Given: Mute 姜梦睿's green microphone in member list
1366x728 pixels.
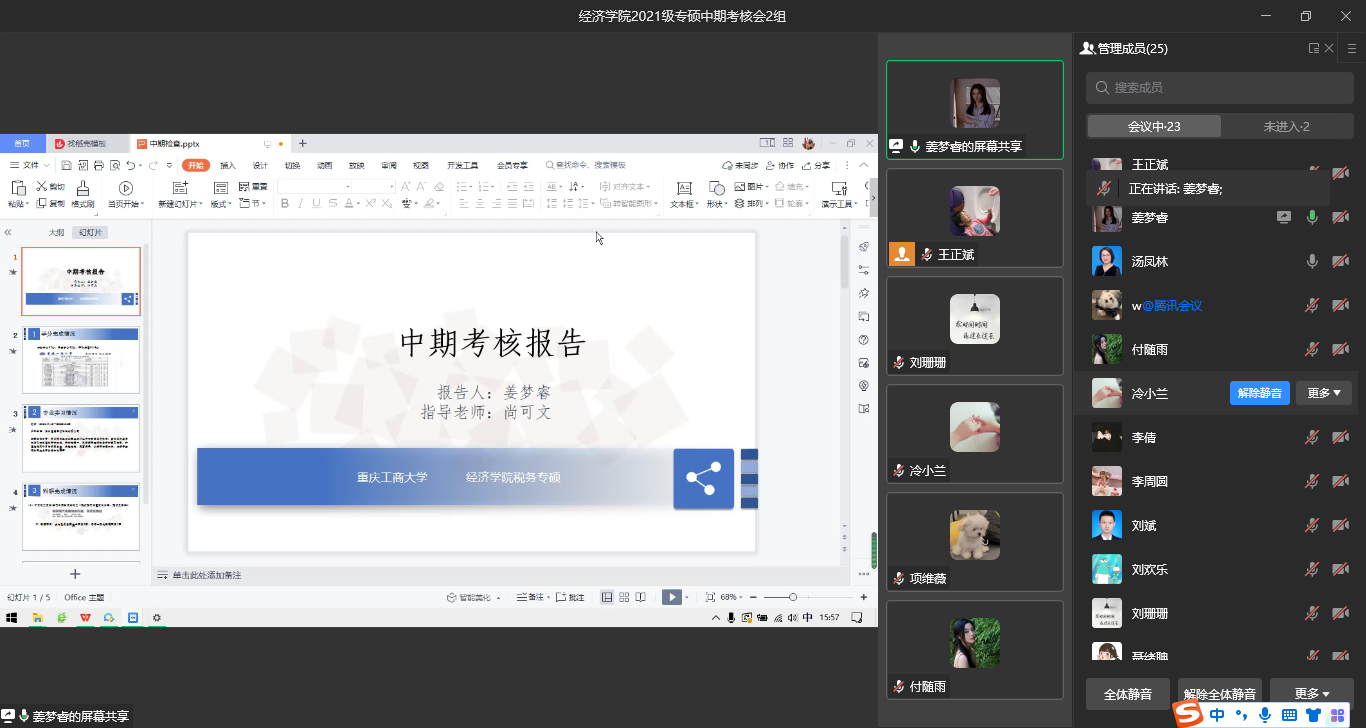Looking at the screenshot, I should point(1312,217).
